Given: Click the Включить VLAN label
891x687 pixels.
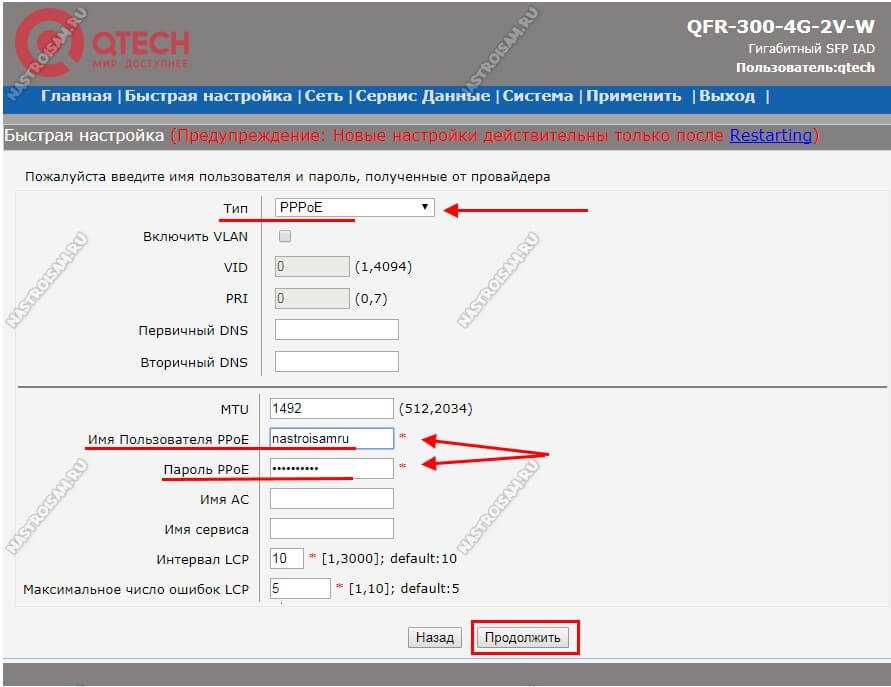Looking at the screenshot, I should pyautogui.click(x=195, y=236).
